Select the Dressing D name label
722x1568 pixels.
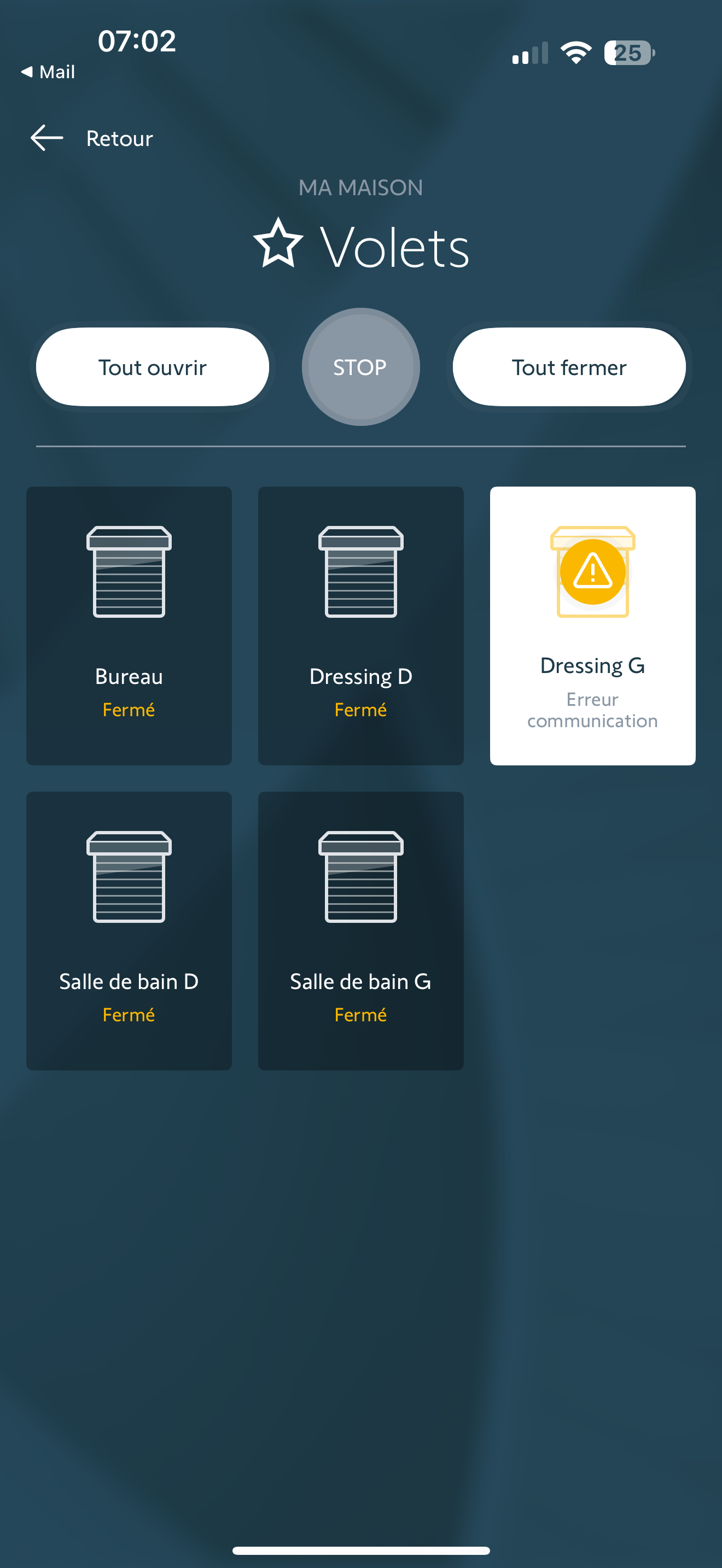360,677
